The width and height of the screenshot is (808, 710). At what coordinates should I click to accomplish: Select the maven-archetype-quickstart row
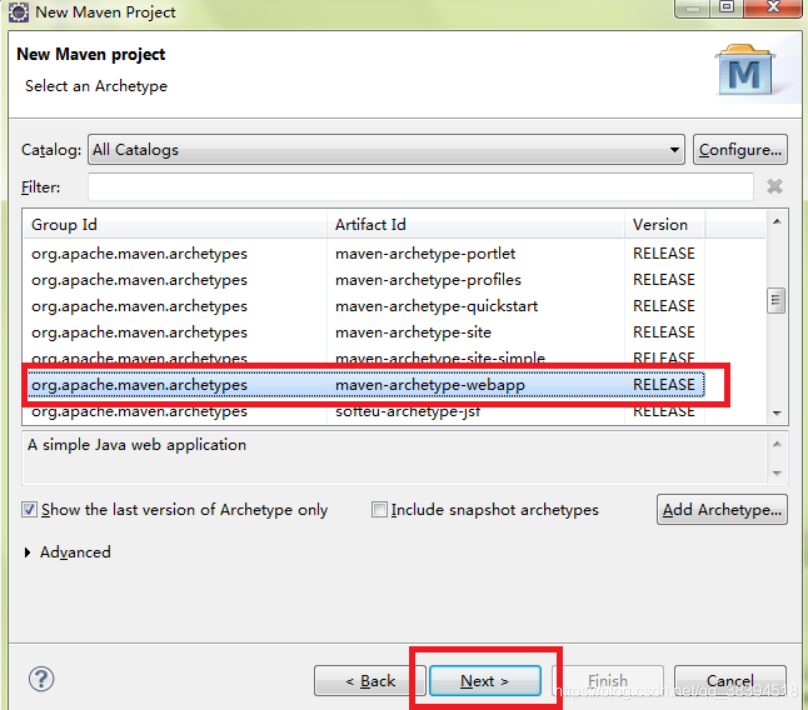coord(364,306)
